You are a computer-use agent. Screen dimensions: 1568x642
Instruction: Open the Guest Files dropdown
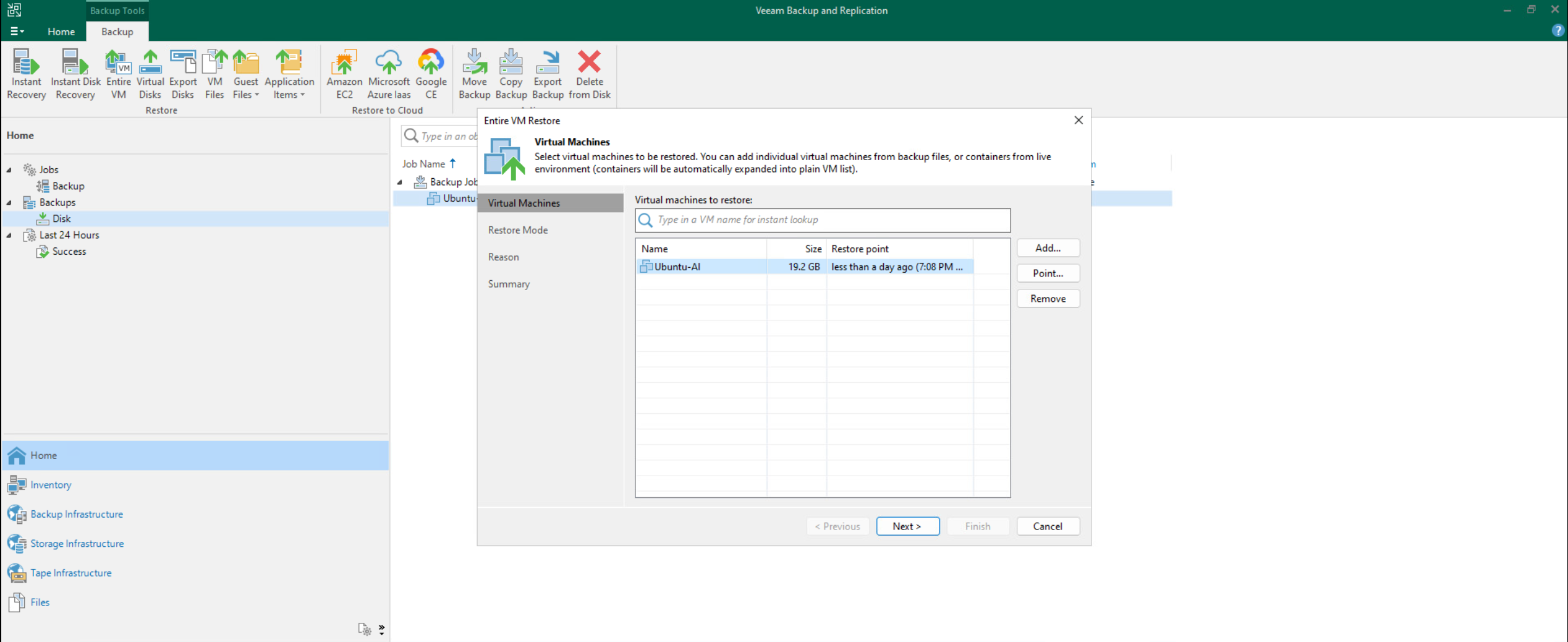[x=245, y=74]
